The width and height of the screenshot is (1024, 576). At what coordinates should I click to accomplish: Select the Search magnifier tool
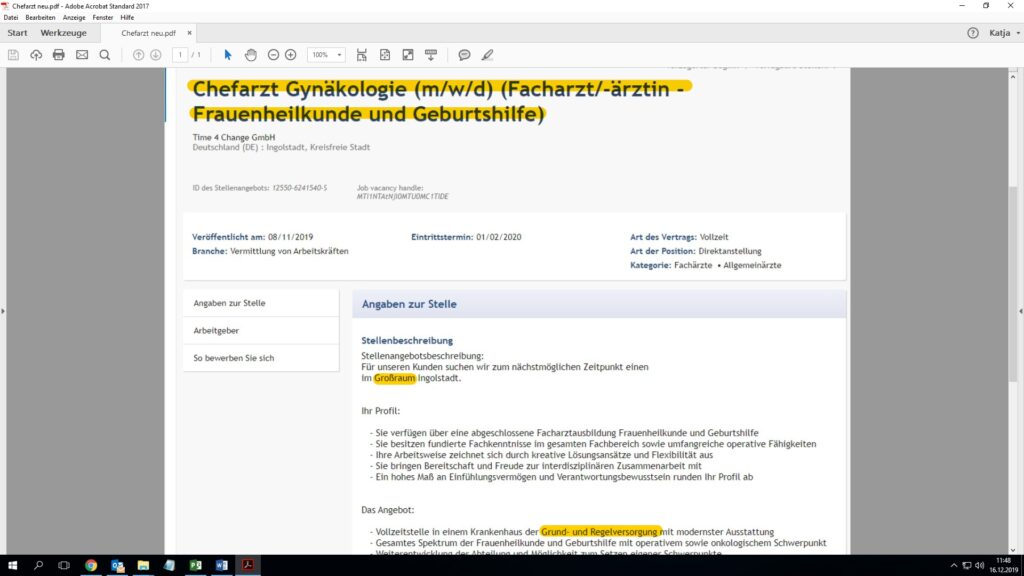click(104, 55)
